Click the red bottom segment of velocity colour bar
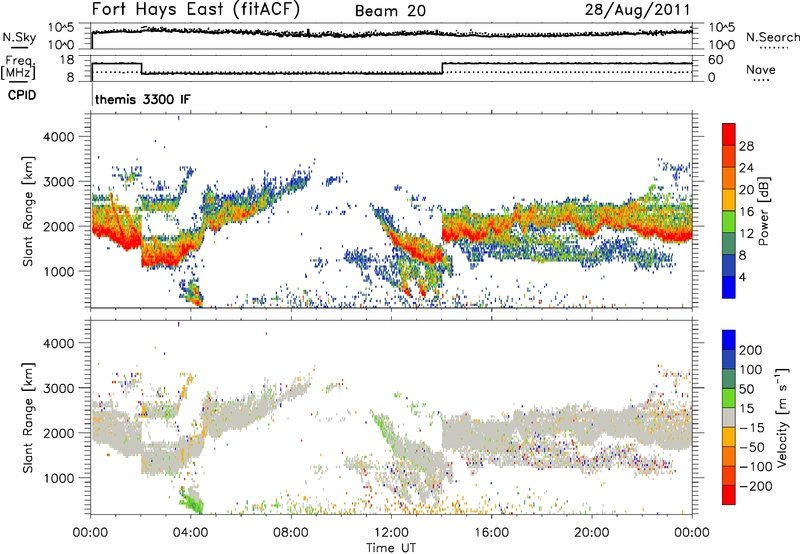The height and width of the screenshot is (554, 800). click(x=729, y=495)
